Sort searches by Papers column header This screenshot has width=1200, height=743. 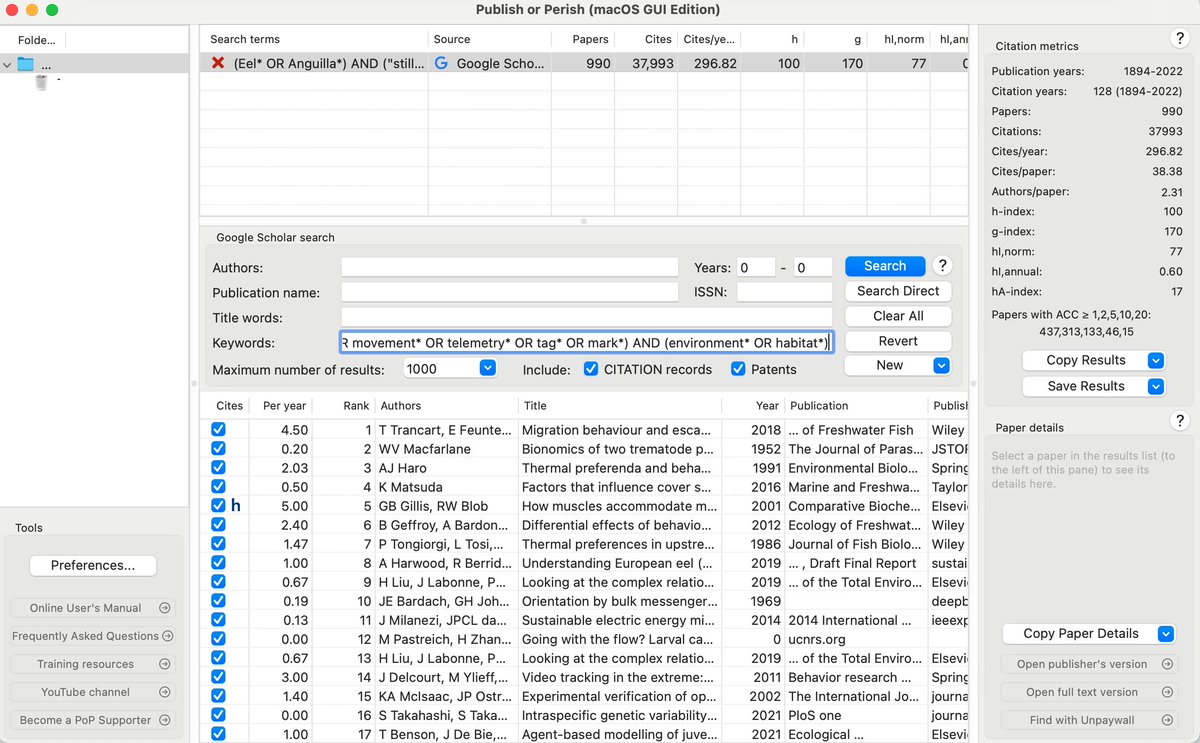[x=590, y=39]
